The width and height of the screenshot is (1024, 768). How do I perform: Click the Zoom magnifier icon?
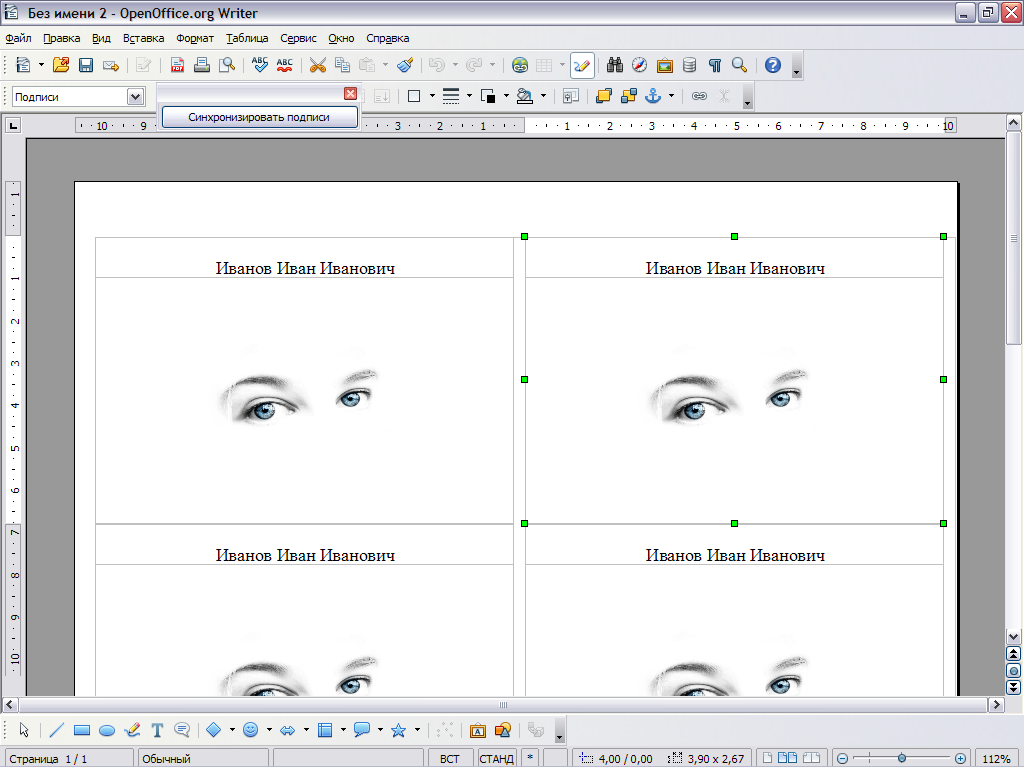point(739,65)
